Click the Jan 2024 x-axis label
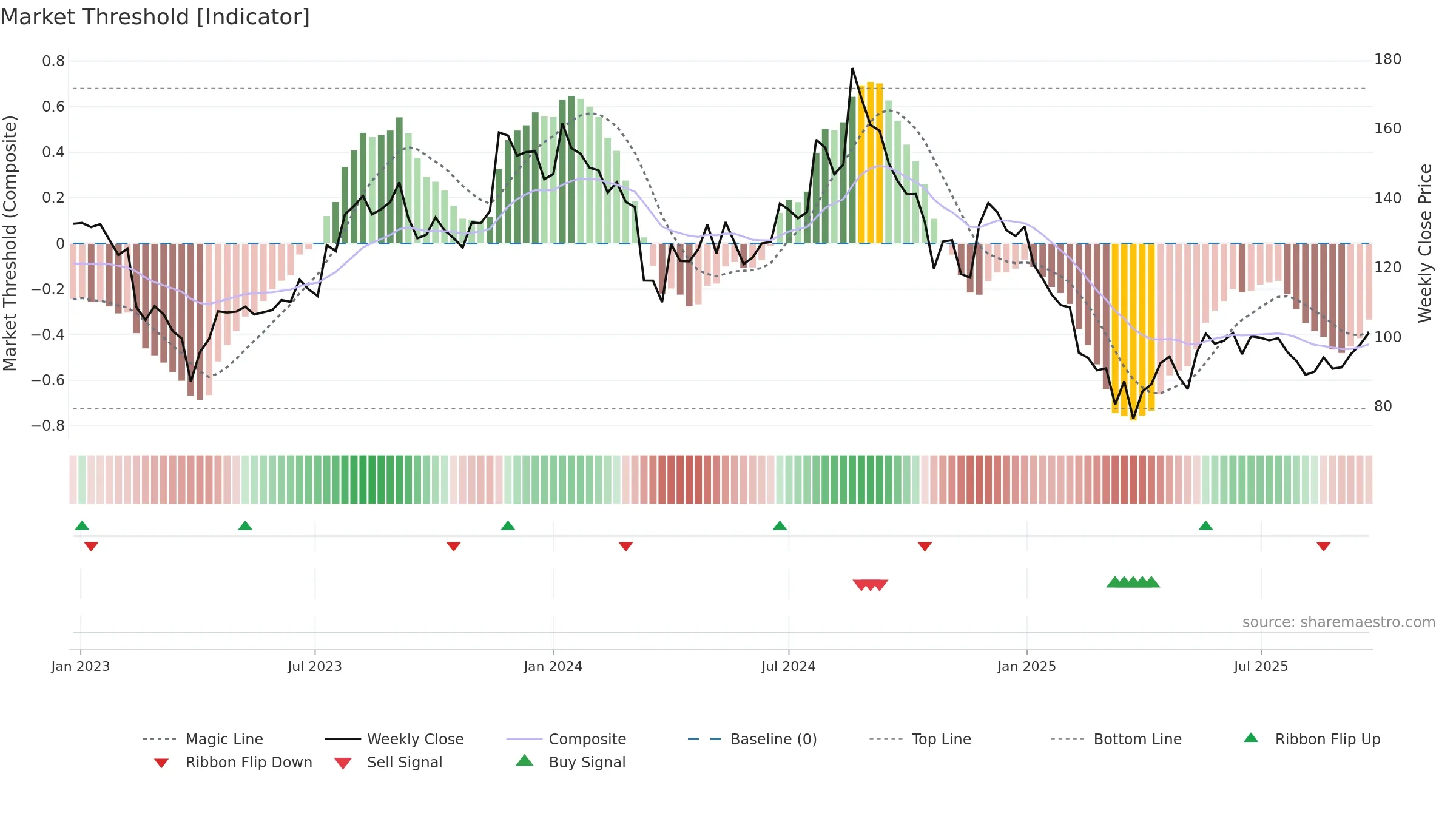 553,667
